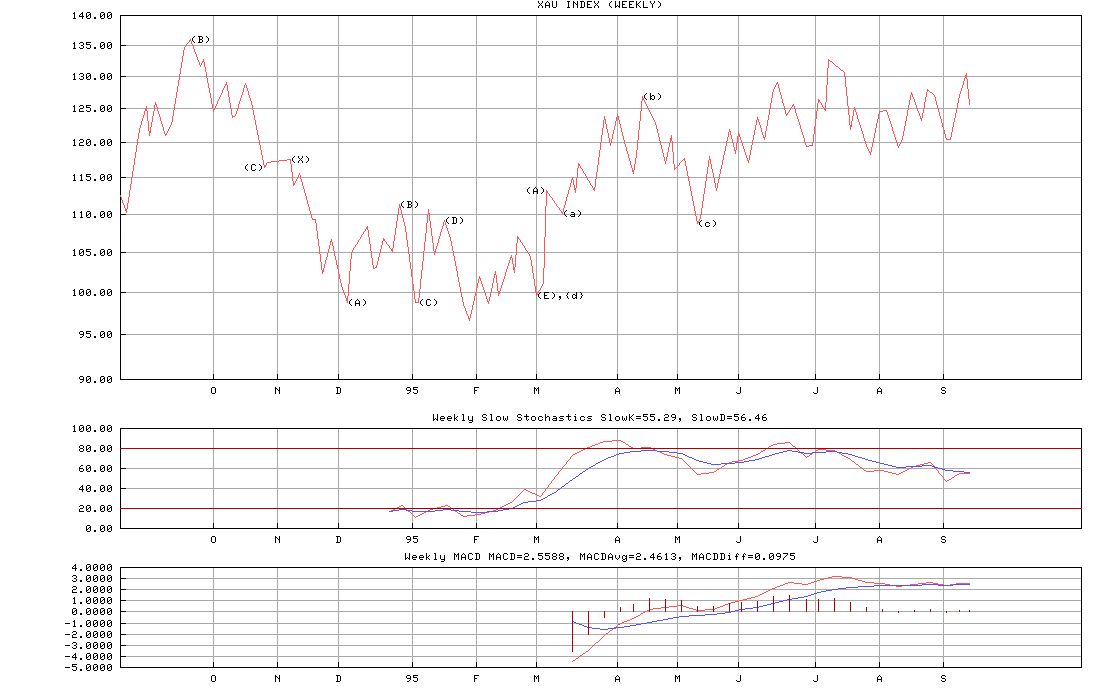This screenshot has height=696, width=1104.
Task: Click the lowercase (b) wave label
Action: pyautogui.click(x=652, y=96)
